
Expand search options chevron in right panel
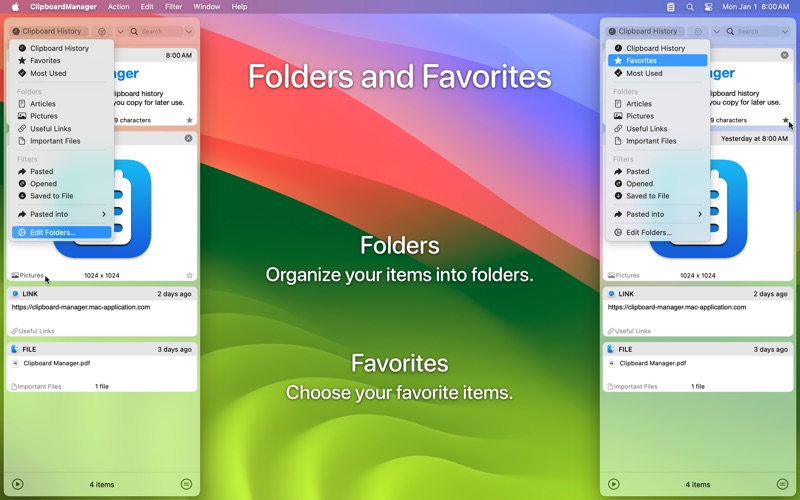pos(785,32)
